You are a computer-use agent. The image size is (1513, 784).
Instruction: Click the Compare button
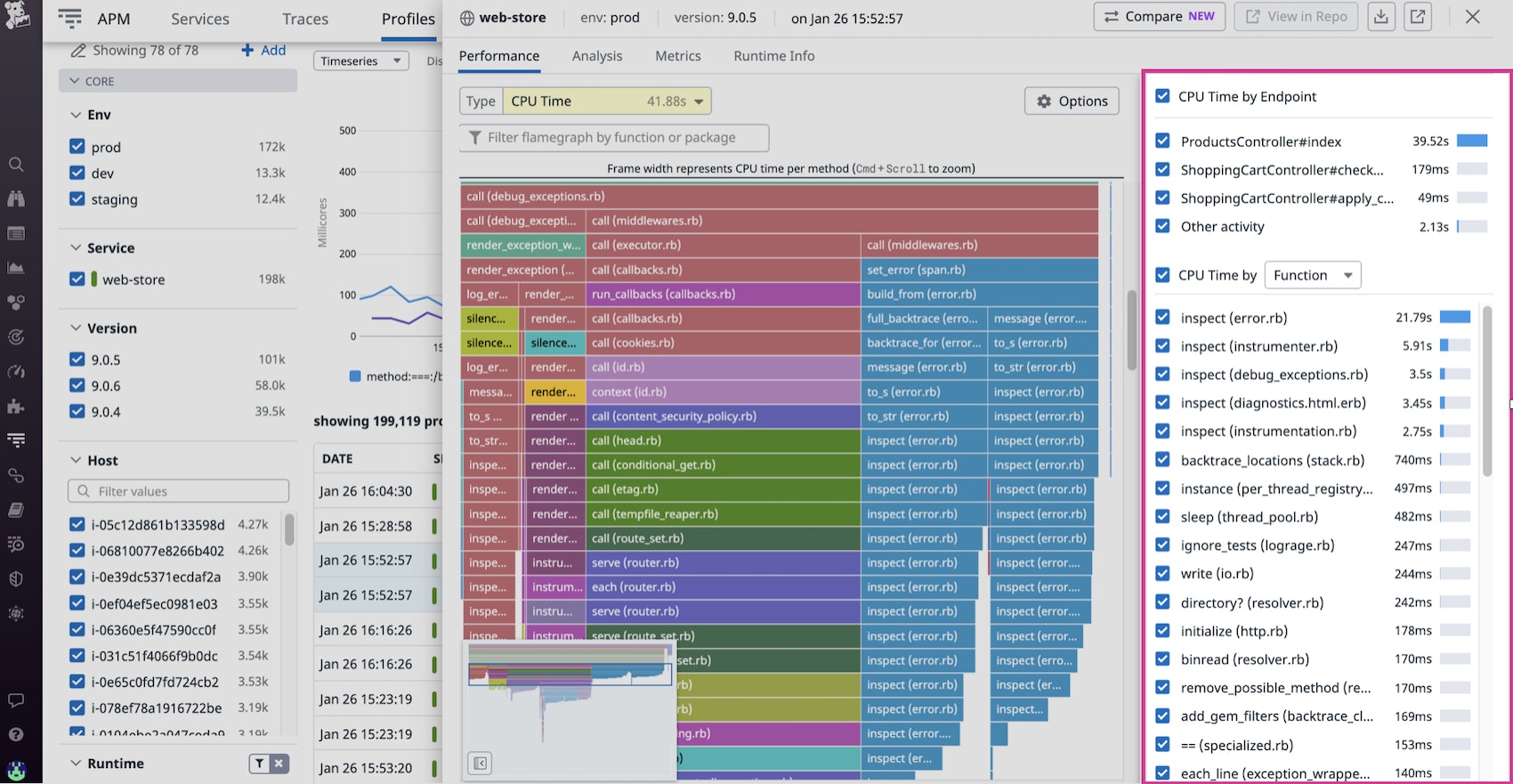[x=1159, y=17]
